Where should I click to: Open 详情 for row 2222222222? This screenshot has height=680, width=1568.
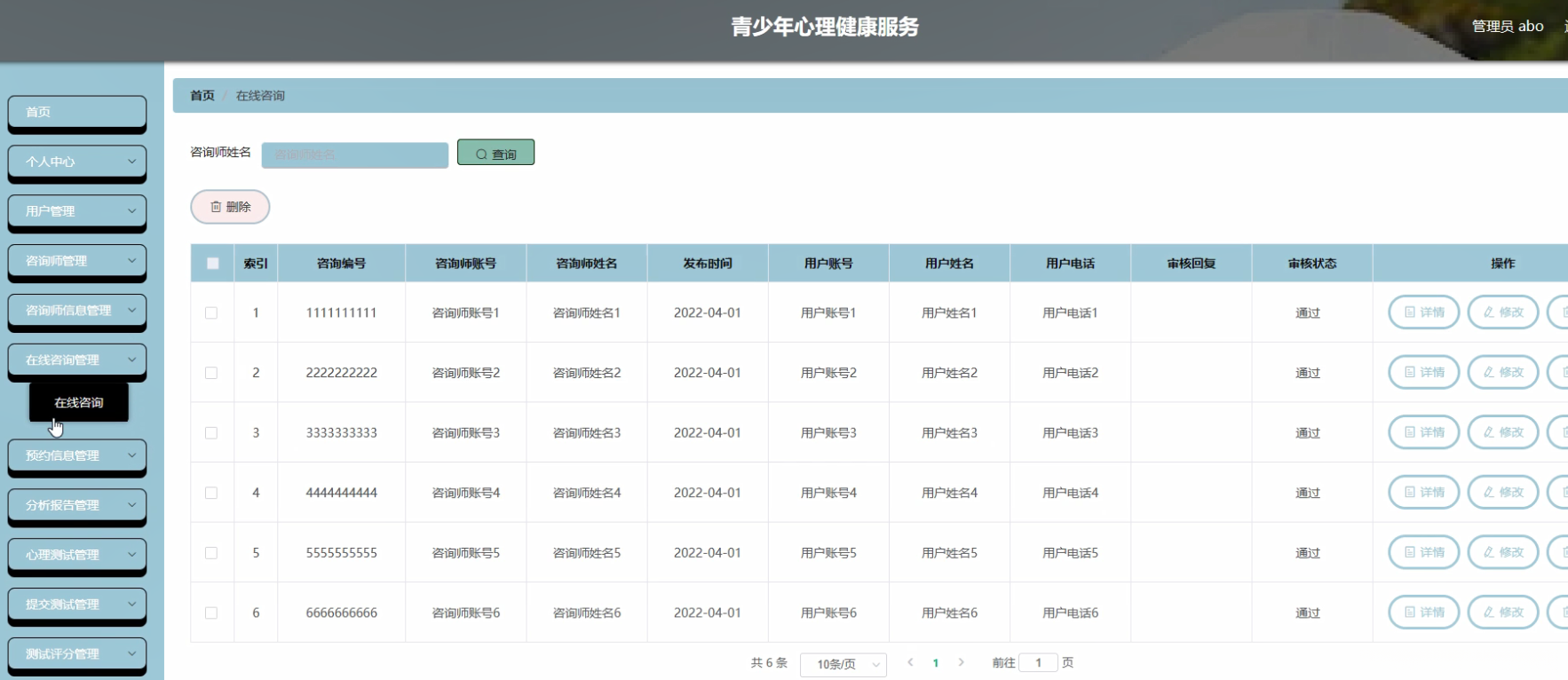(x=1424, y=373)
